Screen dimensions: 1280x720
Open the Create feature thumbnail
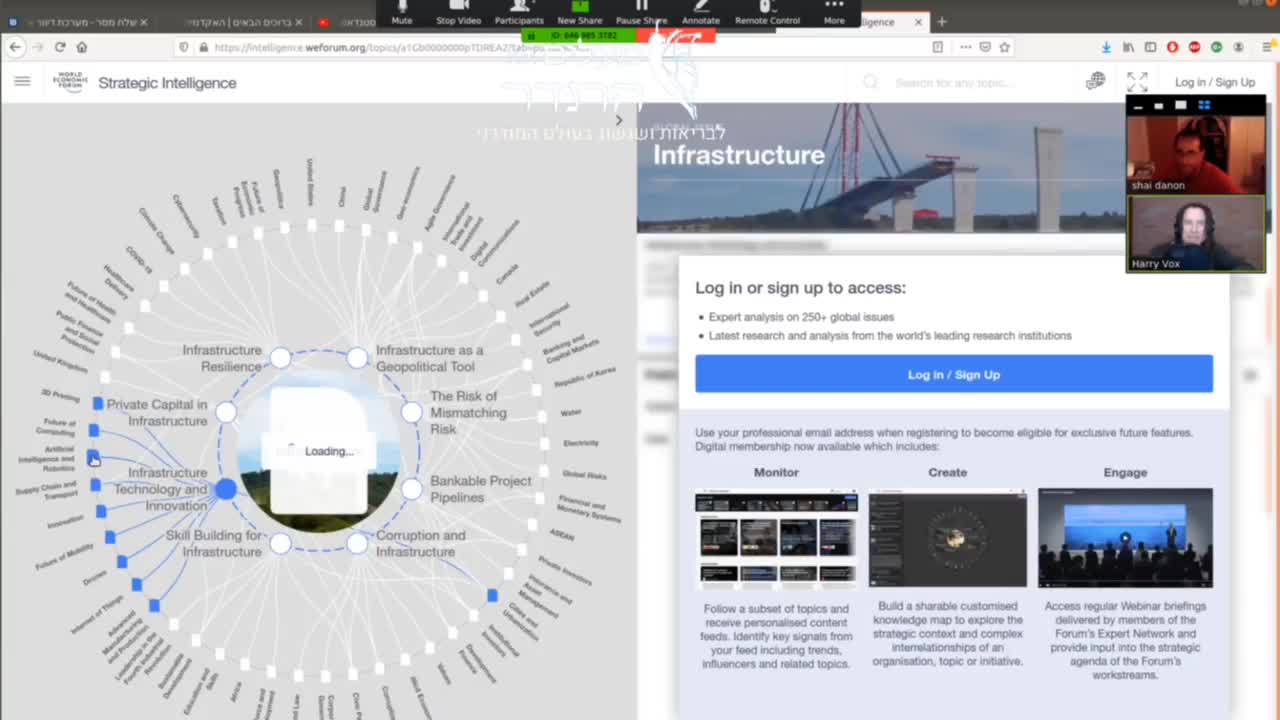click(947, 537)
